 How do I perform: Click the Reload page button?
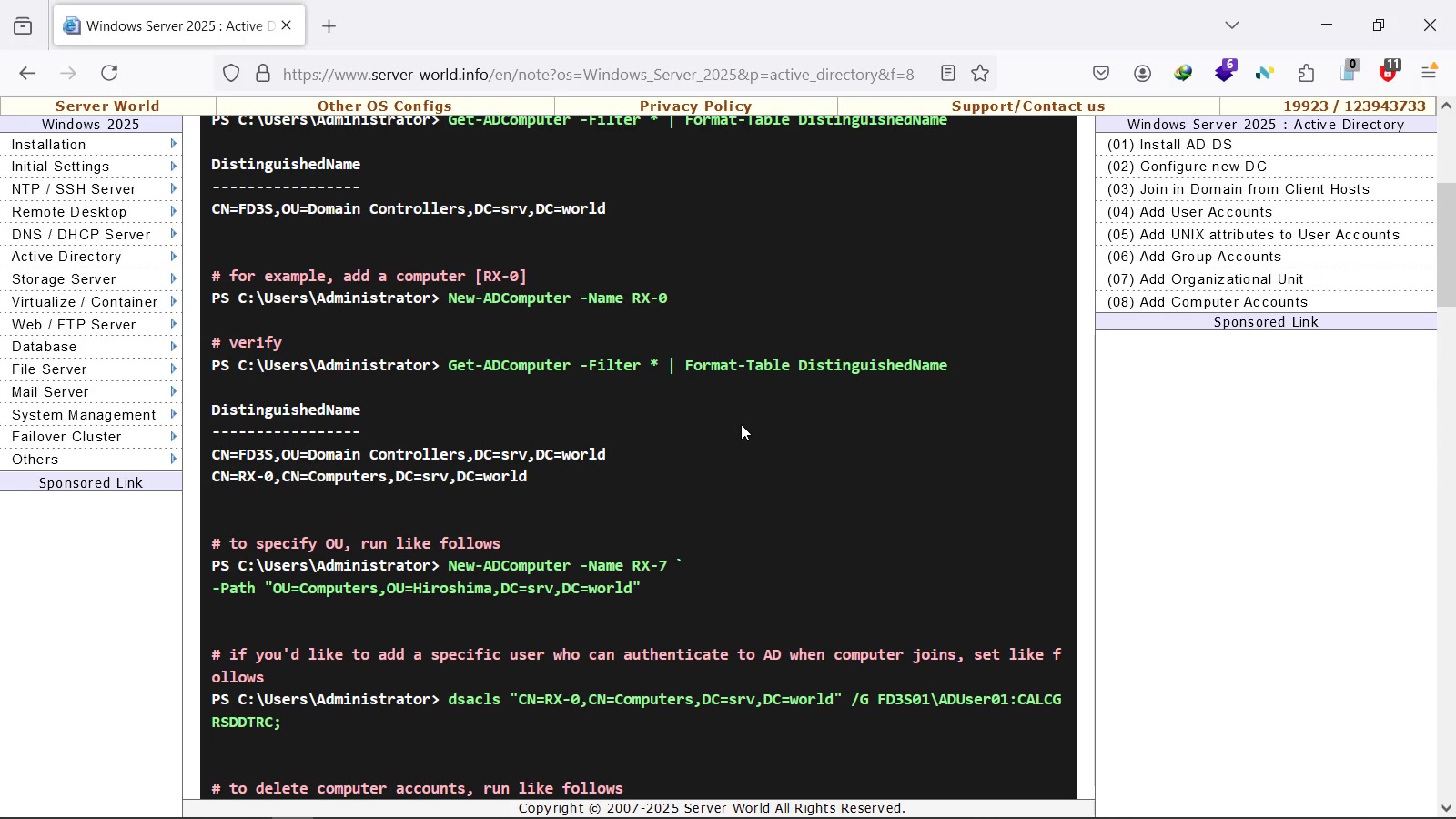tap(110, 74)
